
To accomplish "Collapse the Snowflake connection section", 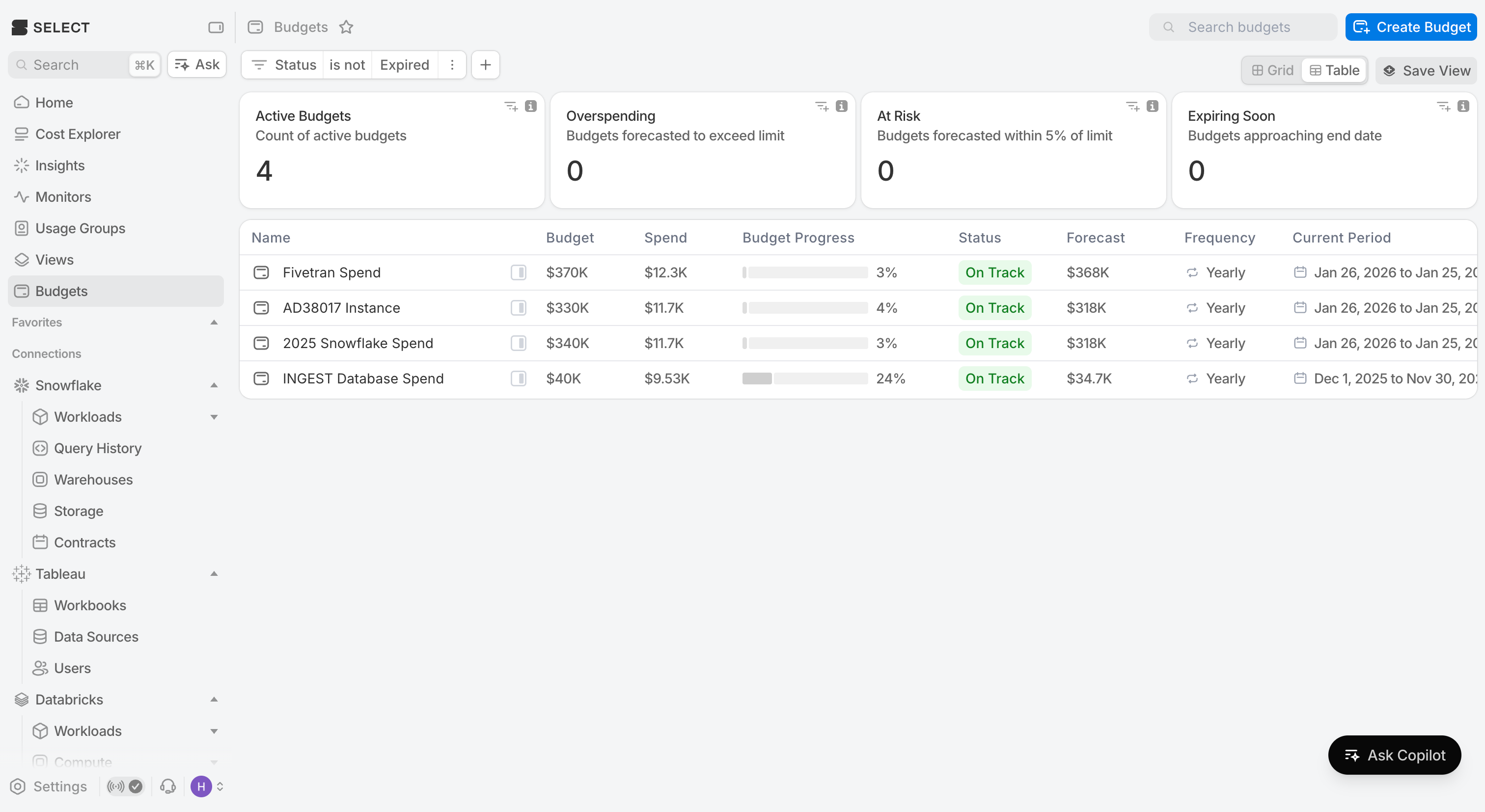I will coord(214,385).
